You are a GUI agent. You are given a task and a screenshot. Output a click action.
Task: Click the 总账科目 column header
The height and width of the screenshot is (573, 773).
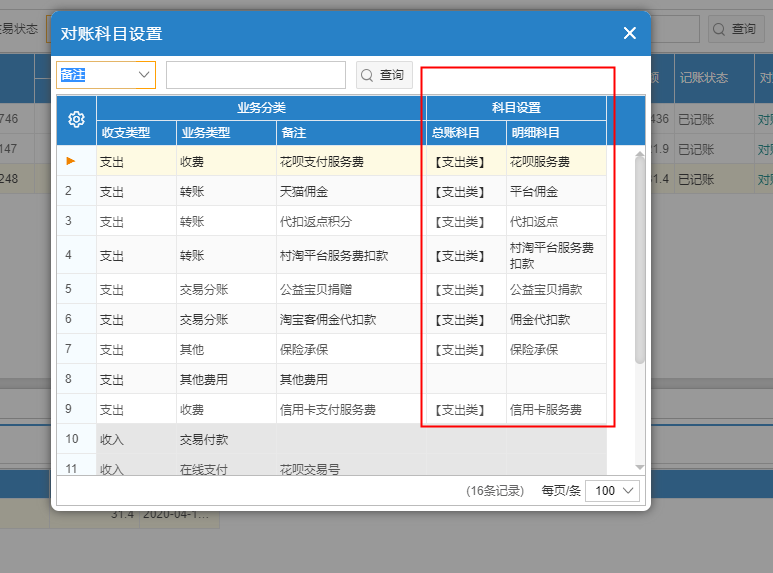point(466,133)
